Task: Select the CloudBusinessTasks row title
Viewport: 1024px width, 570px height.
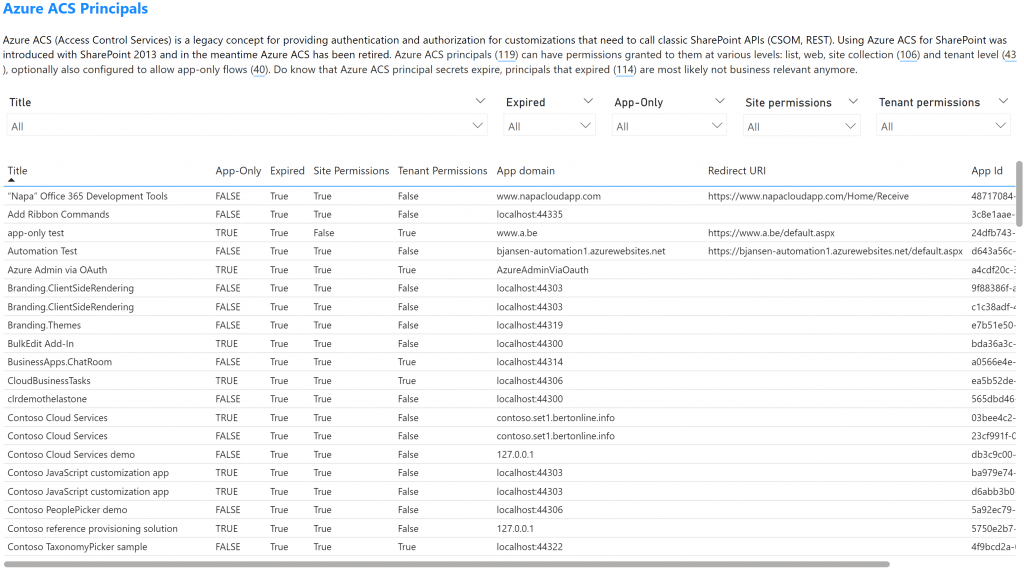Action: click(49, 381)
